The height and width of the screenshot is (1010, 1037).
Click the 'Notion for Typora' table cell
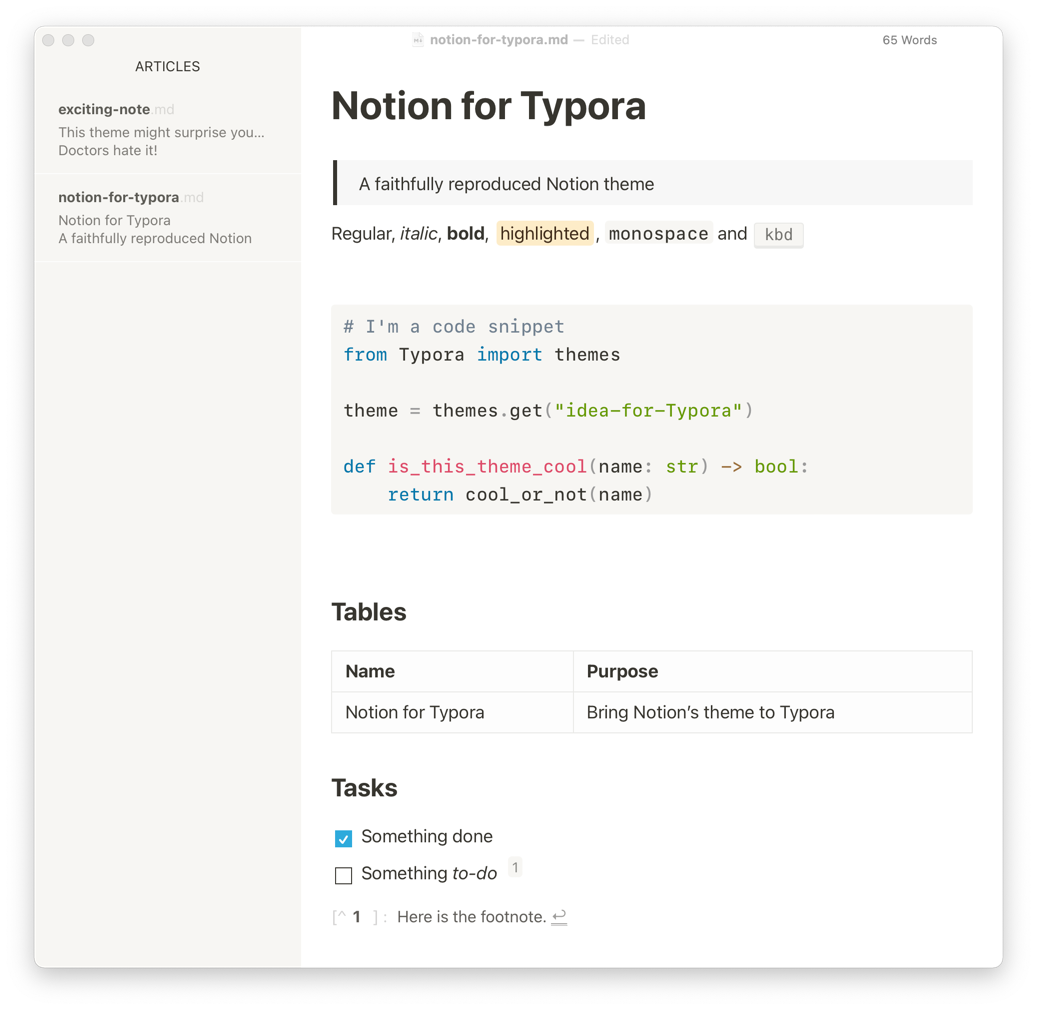point(452,712)
